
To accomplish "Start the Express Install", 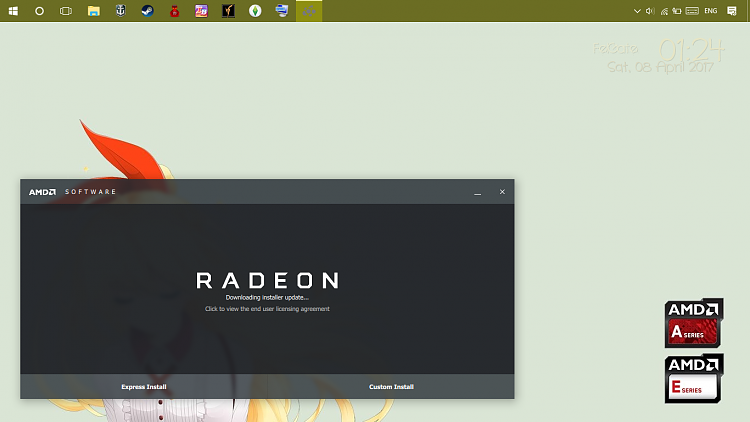I will (x=143, y=387).
